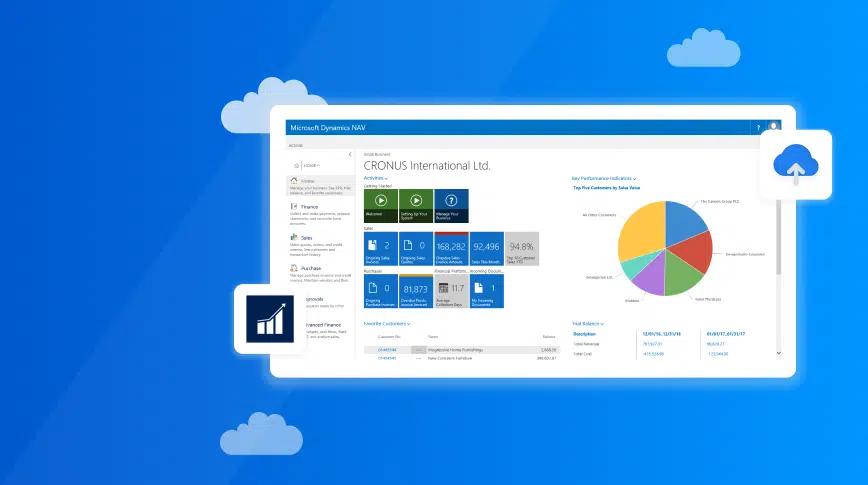Click the Total Cost row label
Image resolution: width=868 pixels, height=485 pixels.
tap(583, 354)
